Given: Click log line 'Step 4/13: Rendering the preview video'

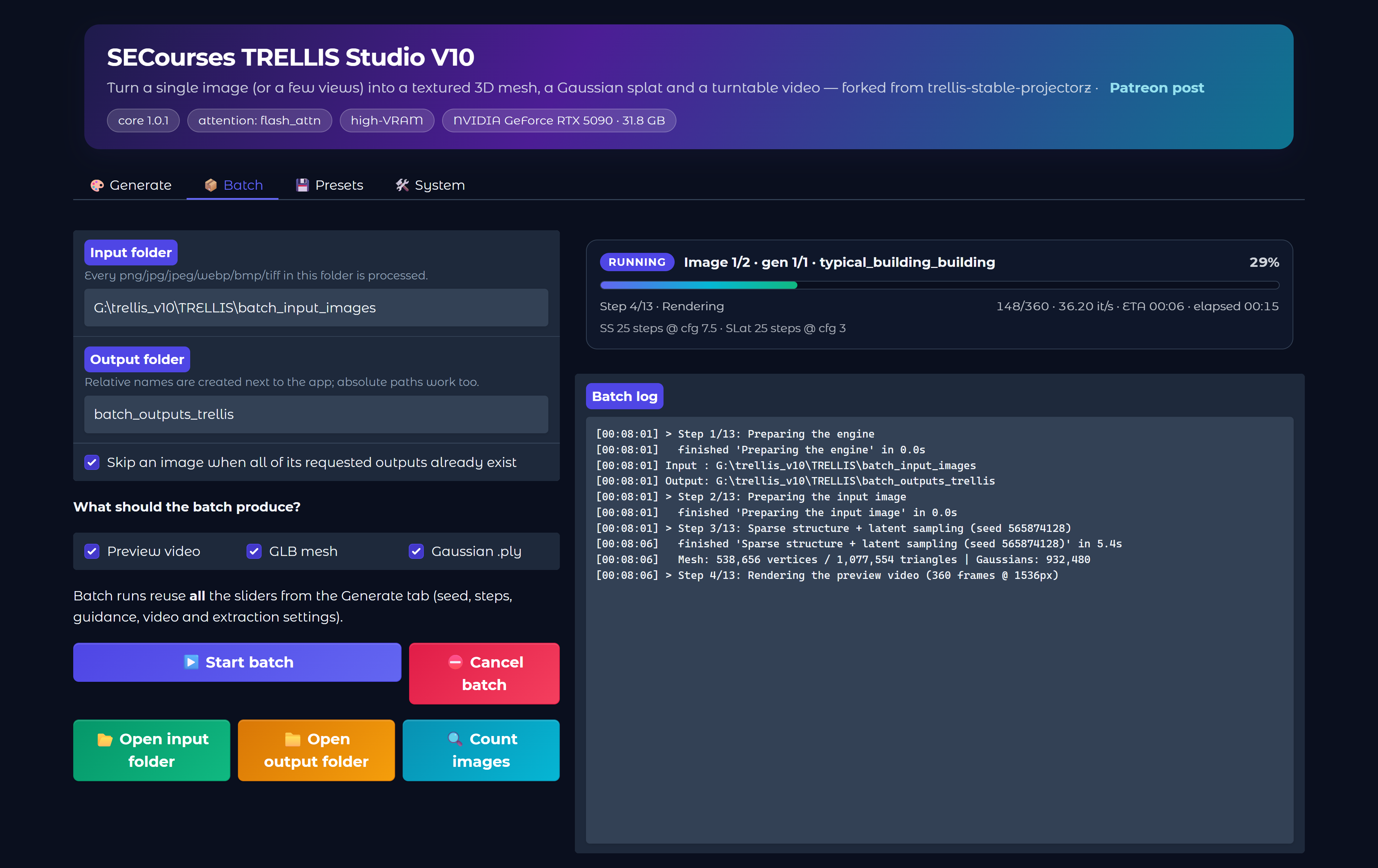Looking at the screenshot, I should coord(827,576).
